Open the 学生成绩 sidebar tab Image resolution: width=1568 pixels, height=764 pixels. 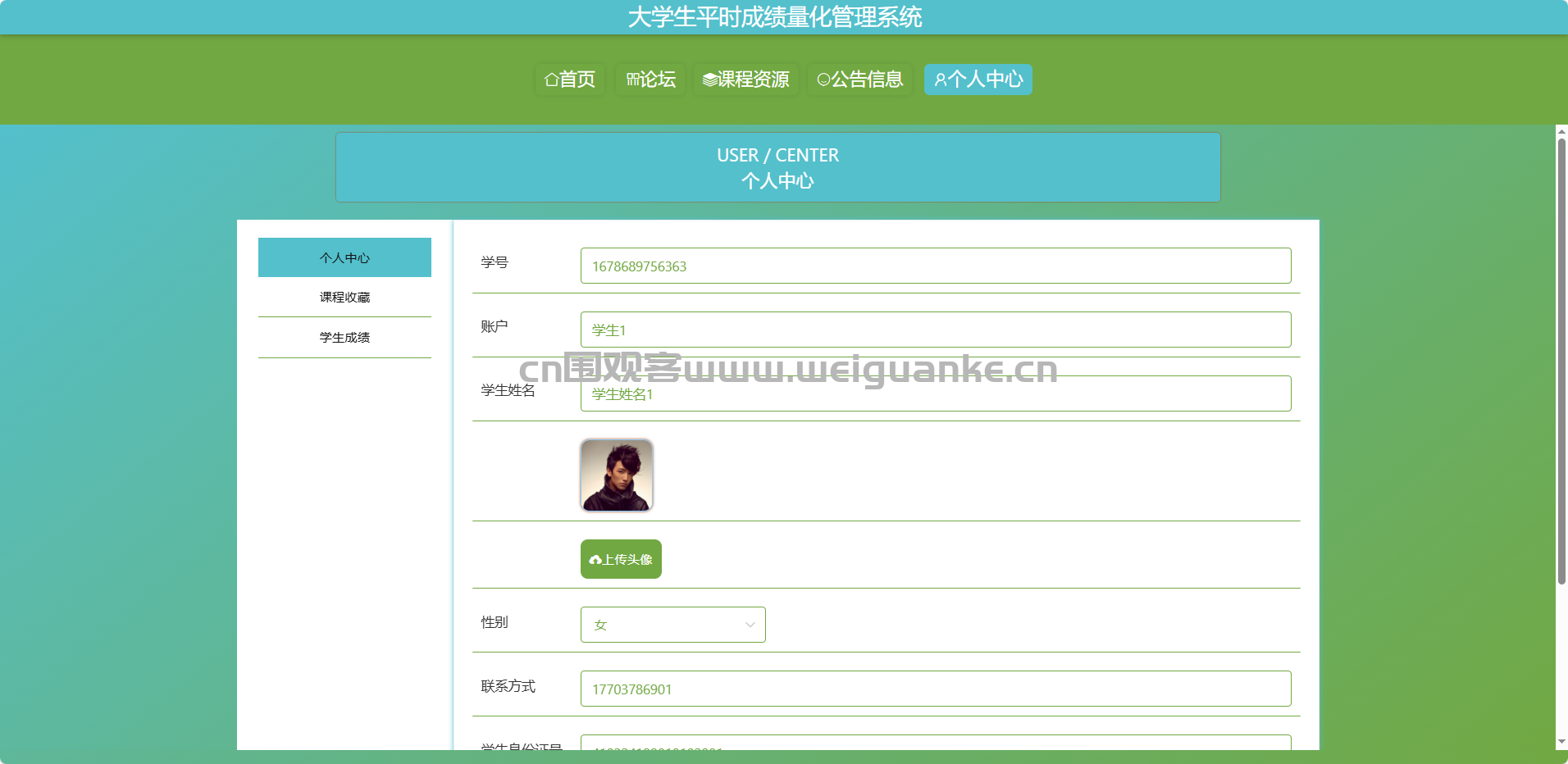pos(344,337)
